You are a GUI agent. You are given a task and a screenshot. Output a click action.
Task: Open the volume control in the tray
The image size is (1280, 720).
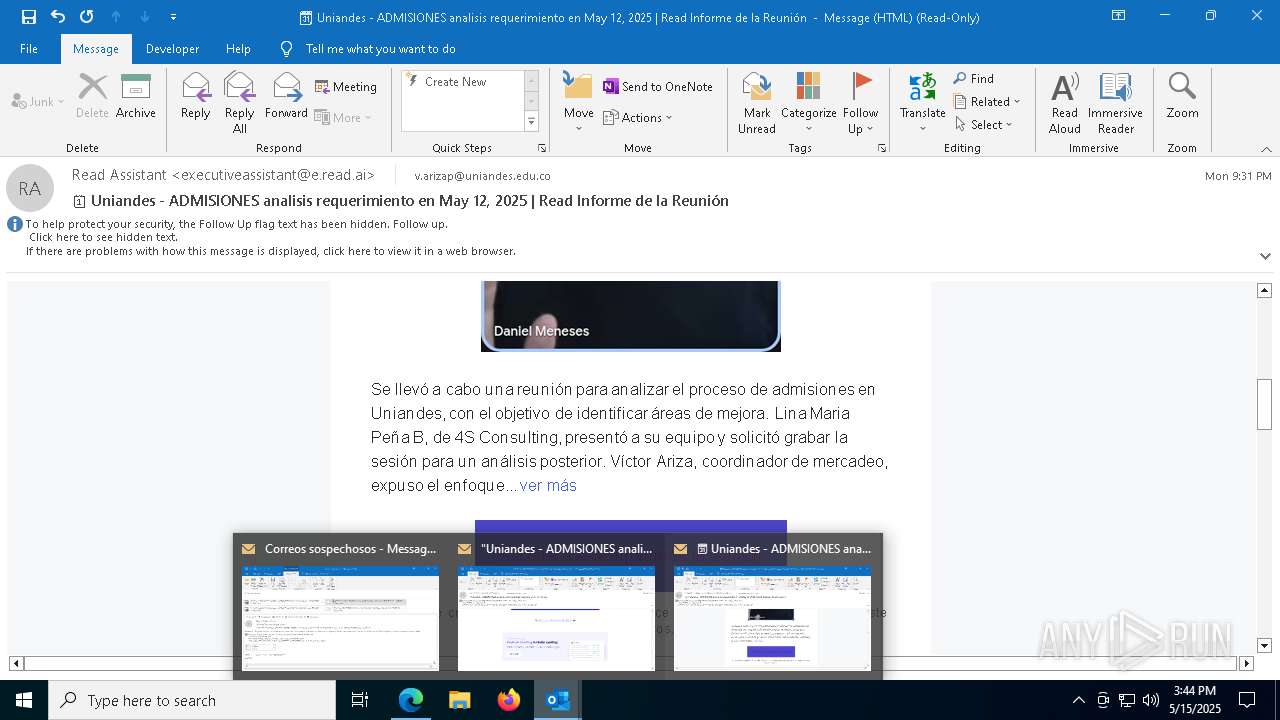[1151, 700]
